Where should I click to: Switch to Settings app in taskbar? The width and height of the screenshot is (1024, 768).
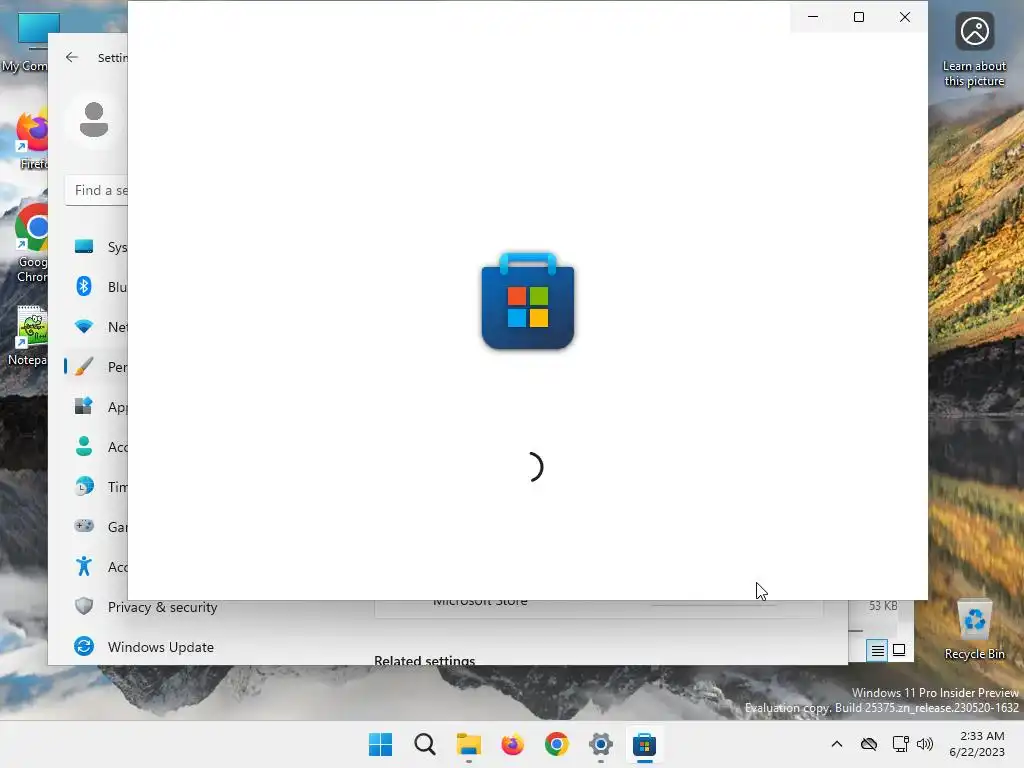coord(600,744)
